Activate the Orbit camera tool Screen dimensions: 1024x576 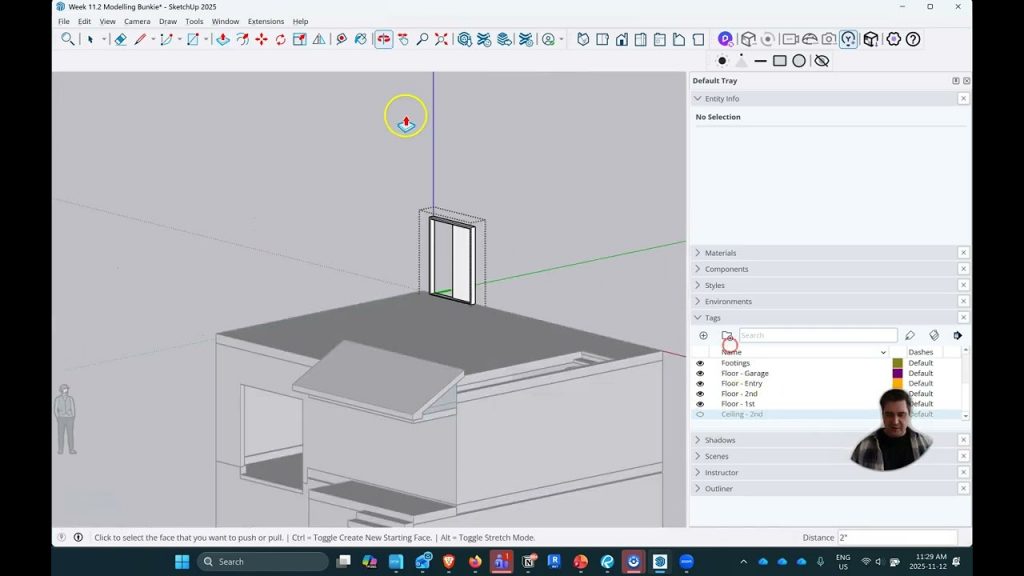pos(384,39)
